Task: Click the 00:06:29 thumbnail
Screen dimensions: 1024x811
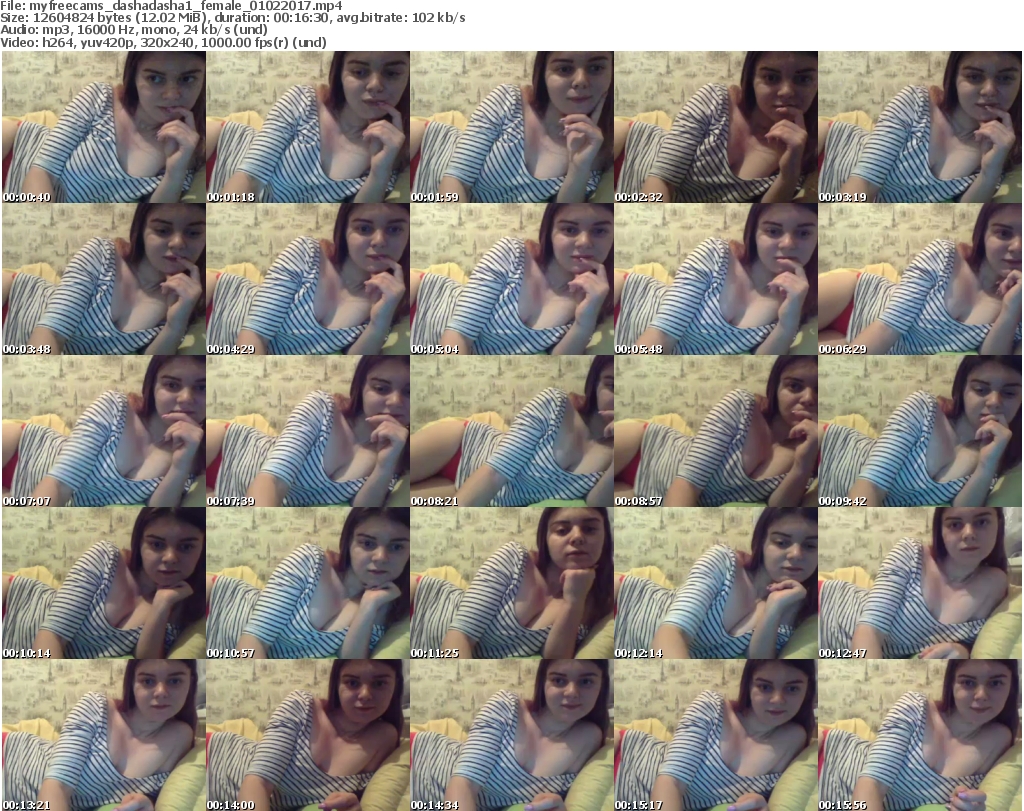Action: coord(920,279)
